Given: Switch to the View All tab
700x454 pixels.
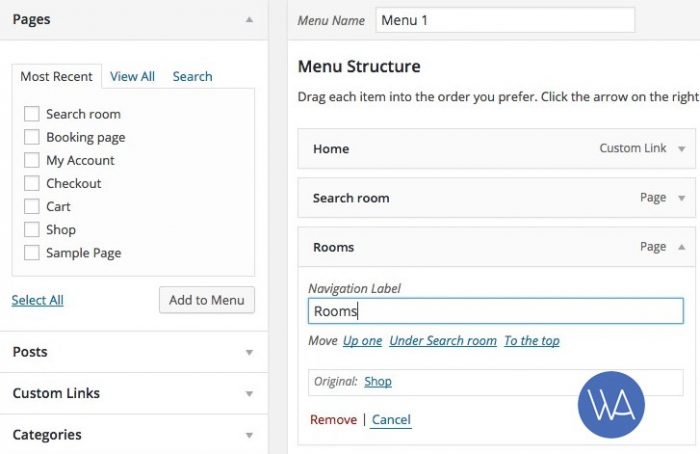Looking at the screenshot, I should (x=132, y=76).
